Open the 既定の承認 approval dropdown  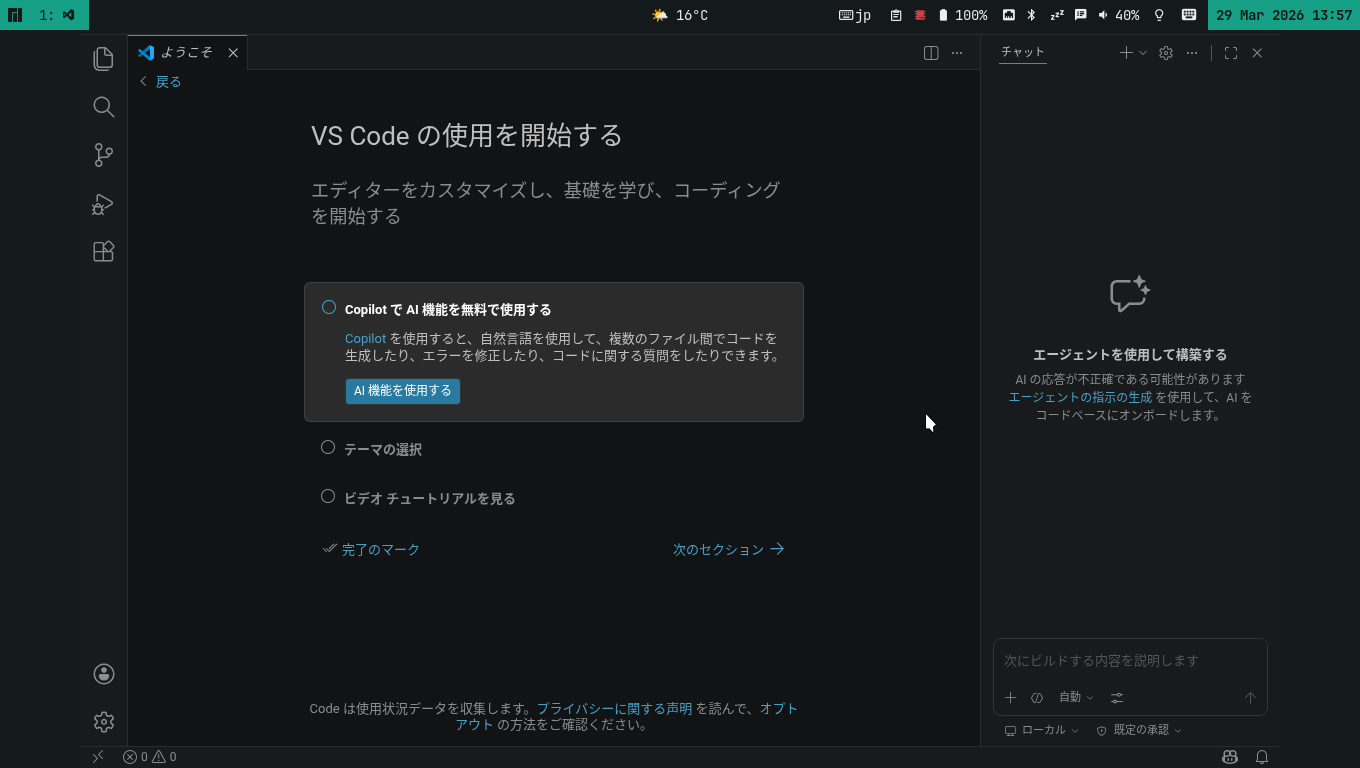(x=1140, y=730)
